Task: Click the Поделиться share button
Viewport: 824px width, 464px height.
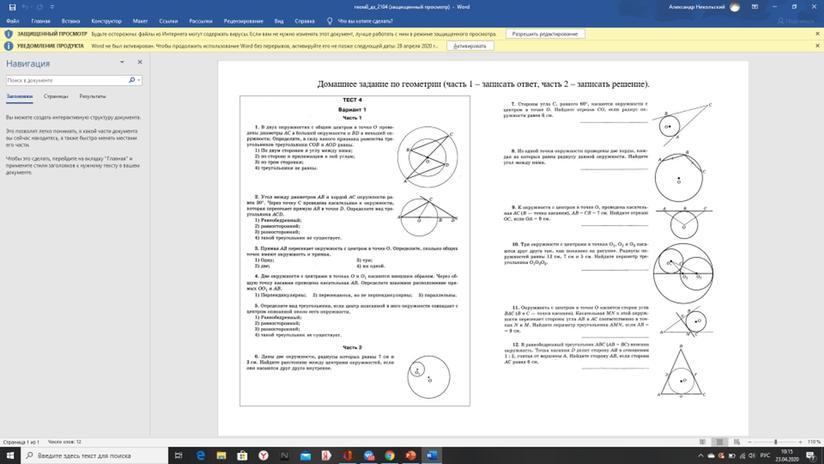Action: [x=796, y=21]
